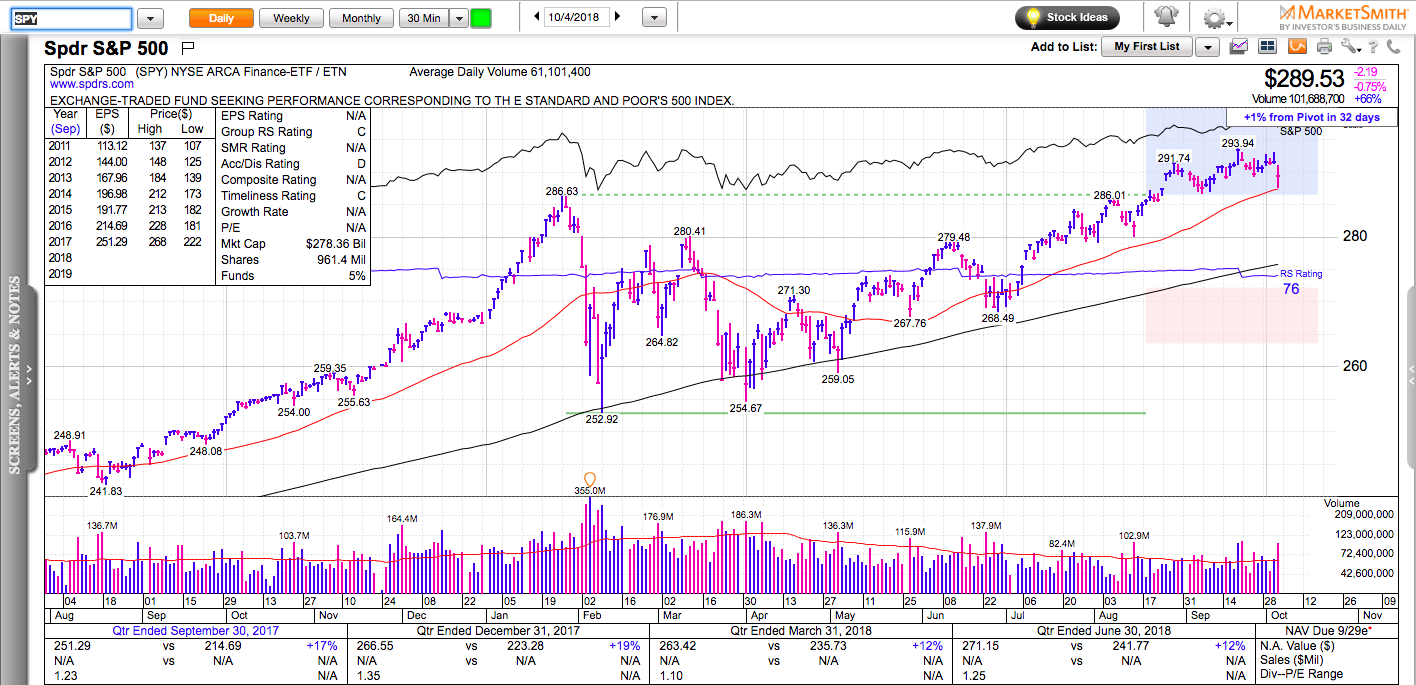Click the blue pattern highlight area near 291.74

click(x=1232, y=150)
